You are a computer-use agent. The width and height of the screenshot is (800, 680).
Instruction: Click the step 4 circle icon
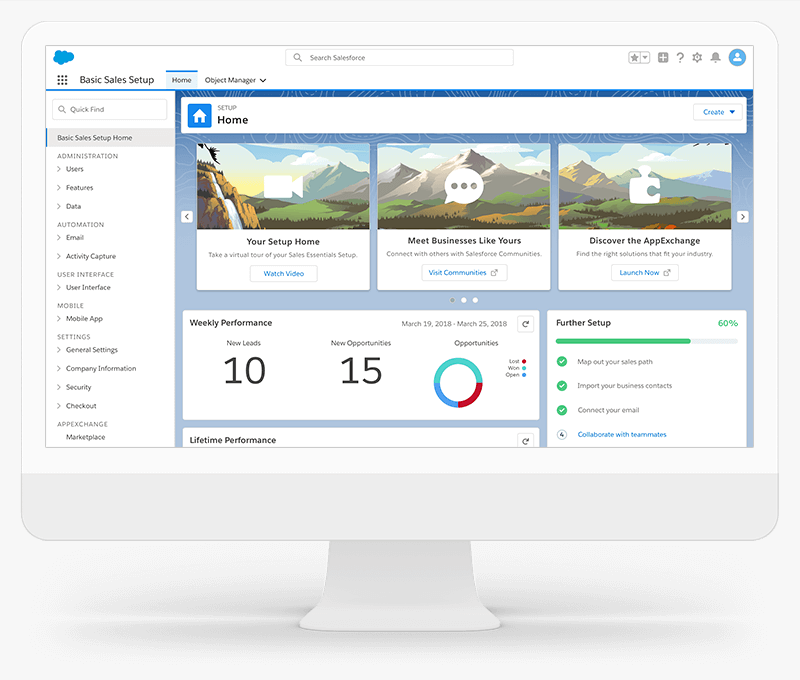pos(562,435)
